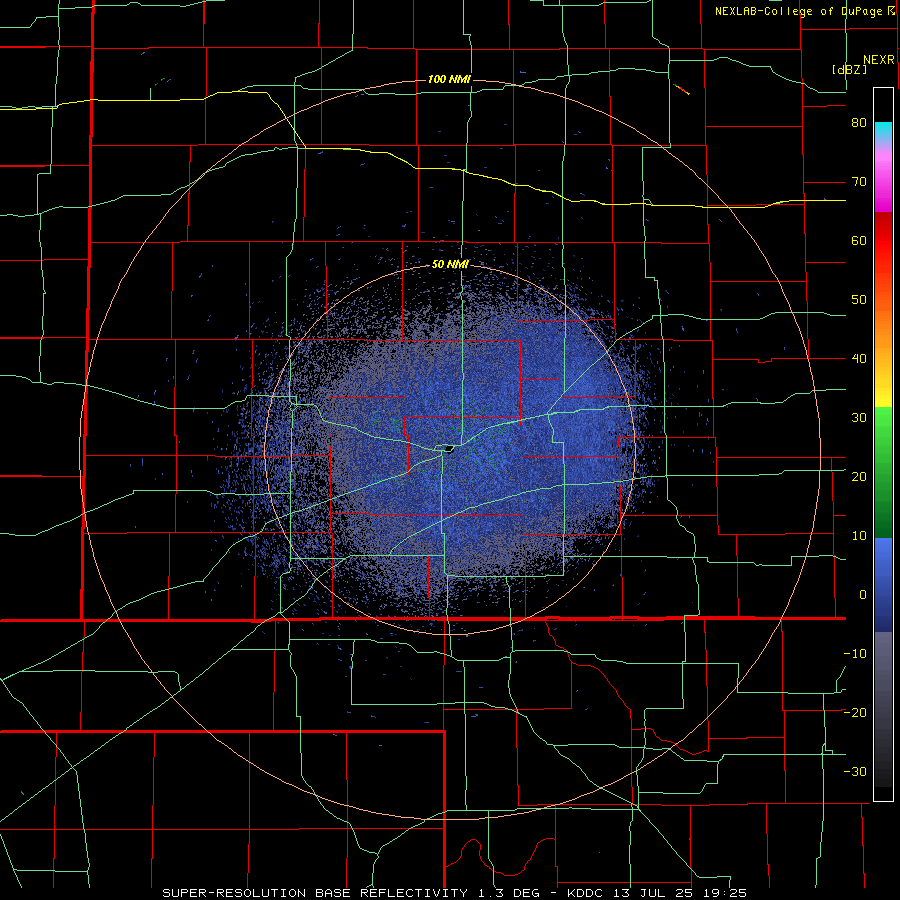Viewport: 900px width, 900px height.
Task: Click the [dBZ] unit label
Action: click(x=849, y=69)
